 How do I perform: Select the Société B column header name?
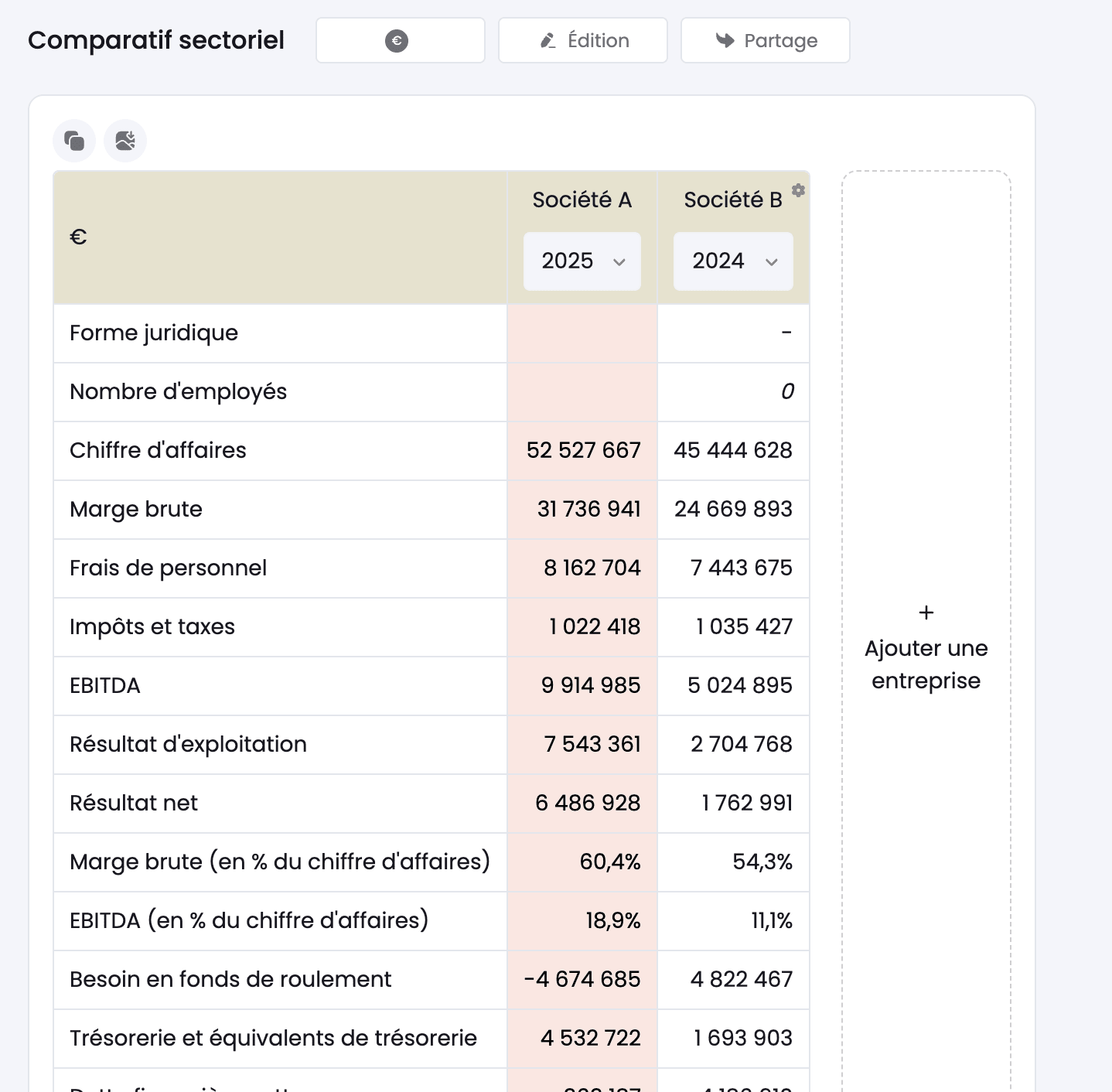732,200
